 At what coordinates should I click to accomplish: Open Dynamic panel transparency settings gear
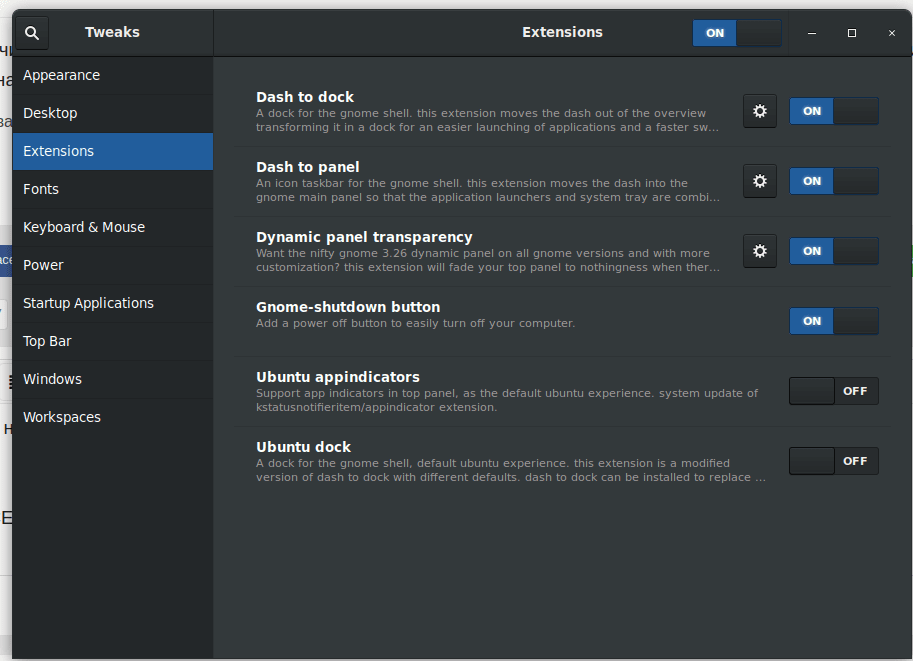[x=759, y=251]
